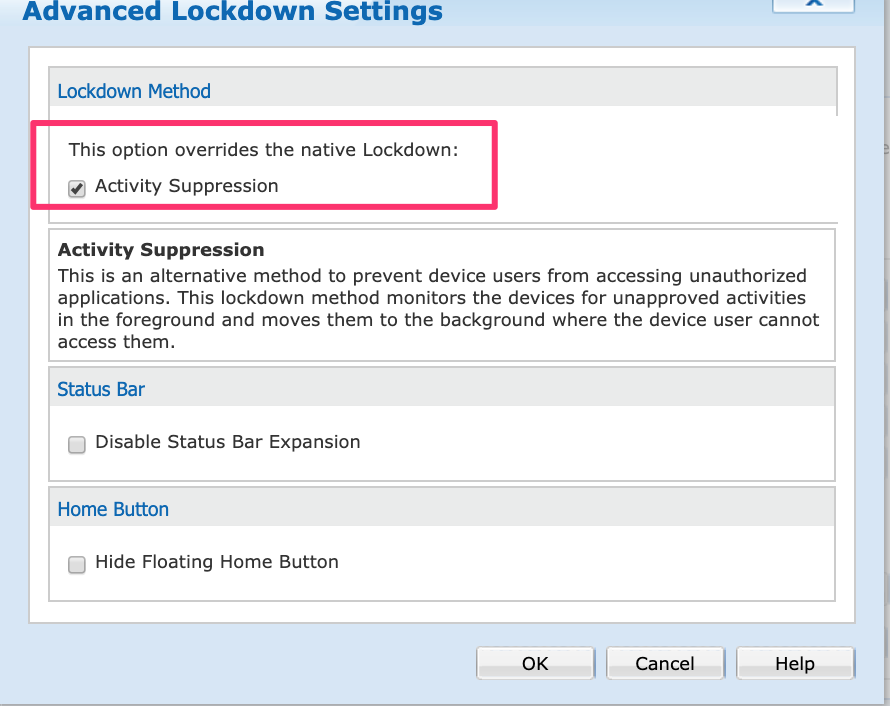Confirm settings with the OK button

[x=535, y=663]
